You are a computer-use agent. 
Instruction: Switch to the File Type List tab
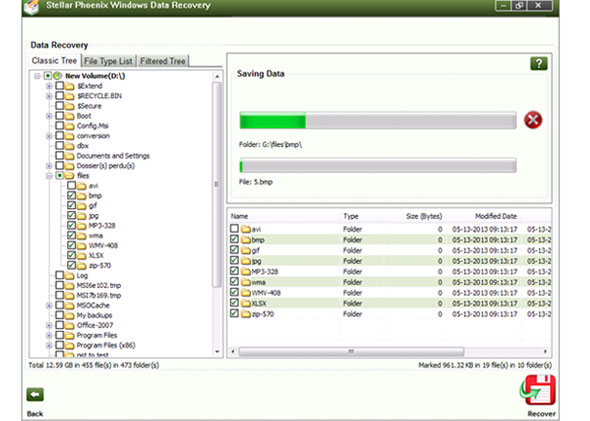coord(108,61)
